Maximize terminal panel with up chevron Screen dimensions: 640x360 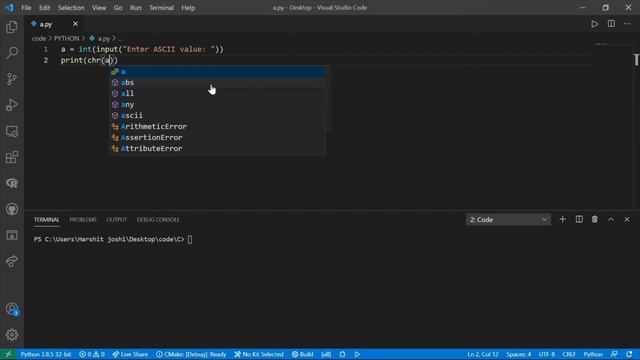click(x=611, y=220)
